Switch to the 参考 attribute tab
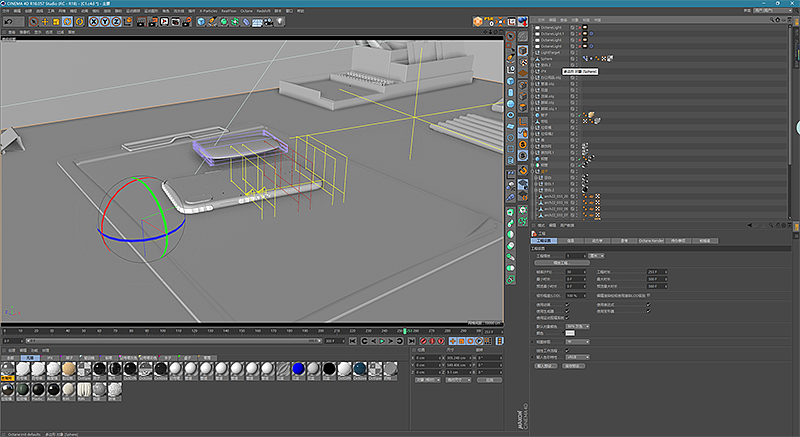The width and height of the screenshot is (800, 437). coord(624,241)
